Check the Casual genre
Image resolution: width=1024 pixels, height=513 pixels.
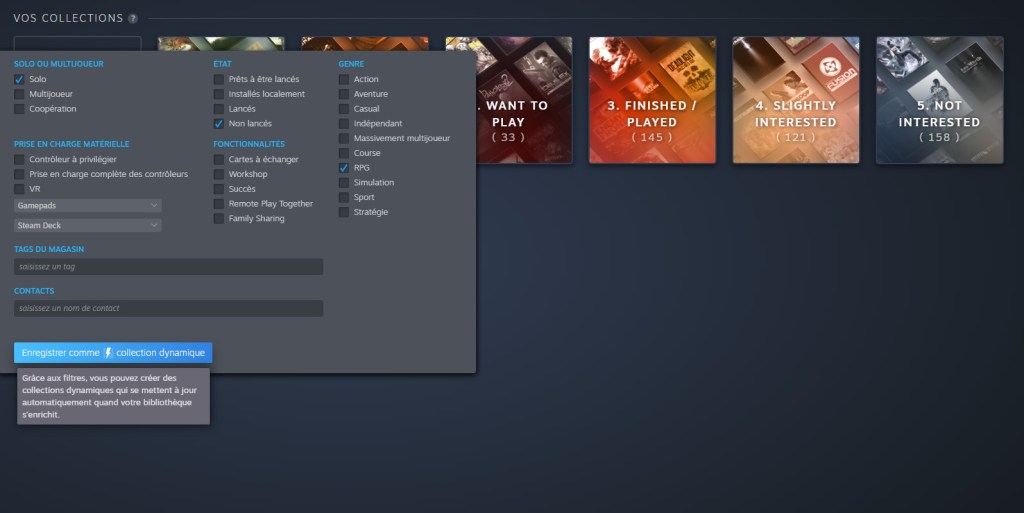[344, 109]
